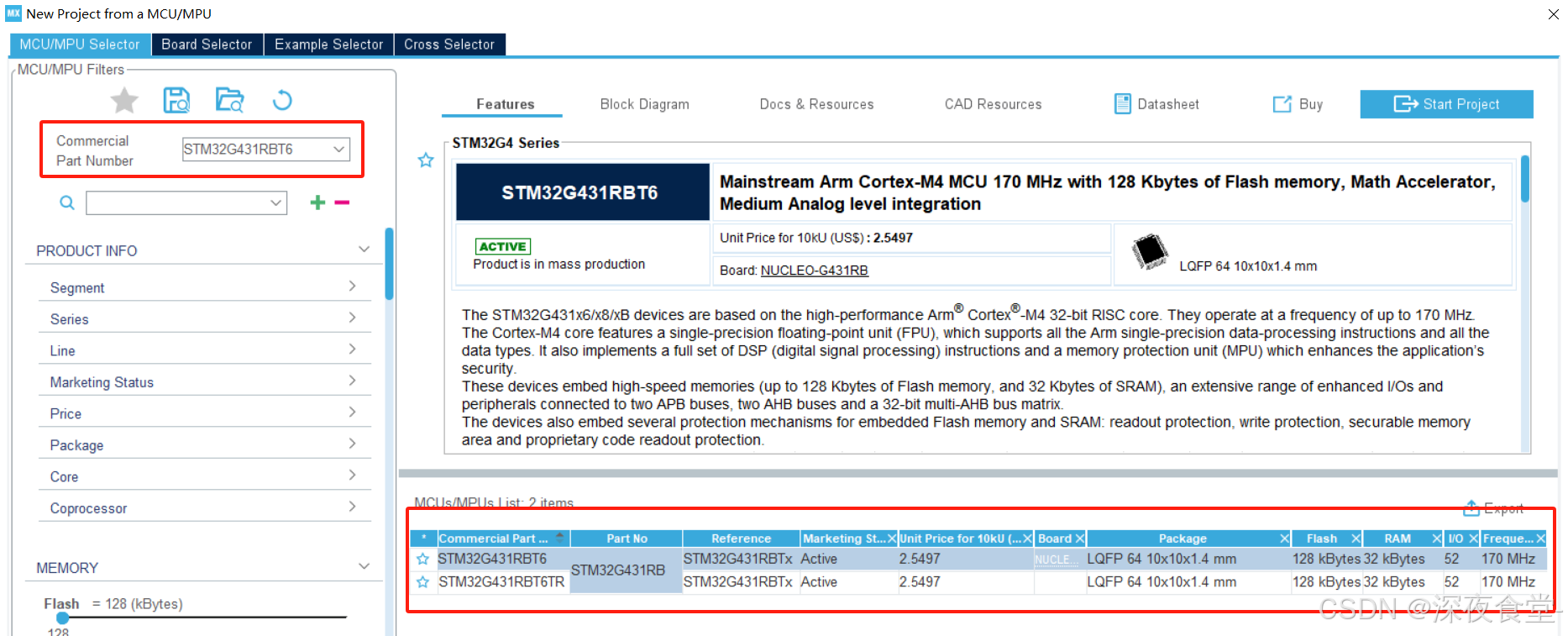Sort by Commercial Part column arrow
This screenshot has height=636, width=1568.
[559, 538]
